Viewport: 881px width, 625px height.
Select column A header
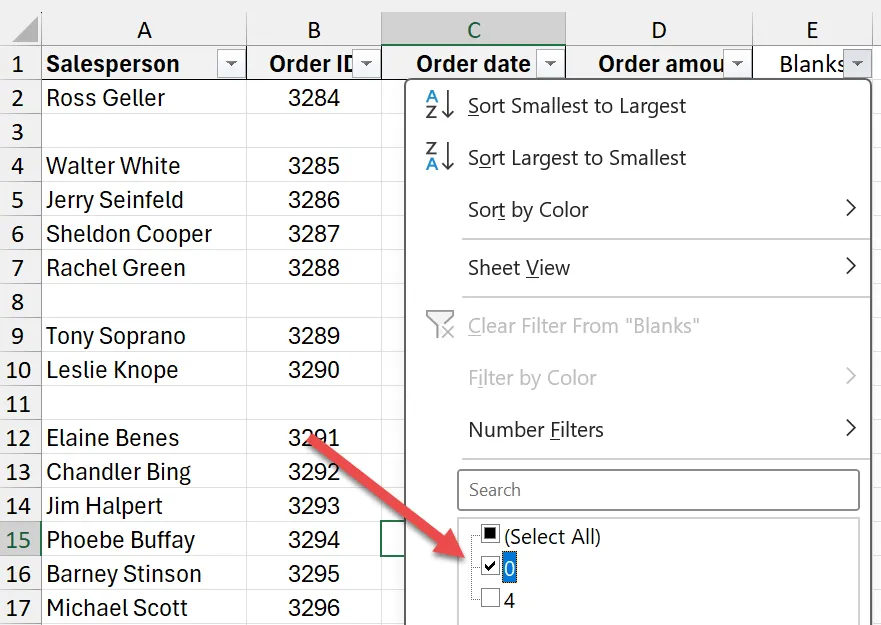point(144,30)
